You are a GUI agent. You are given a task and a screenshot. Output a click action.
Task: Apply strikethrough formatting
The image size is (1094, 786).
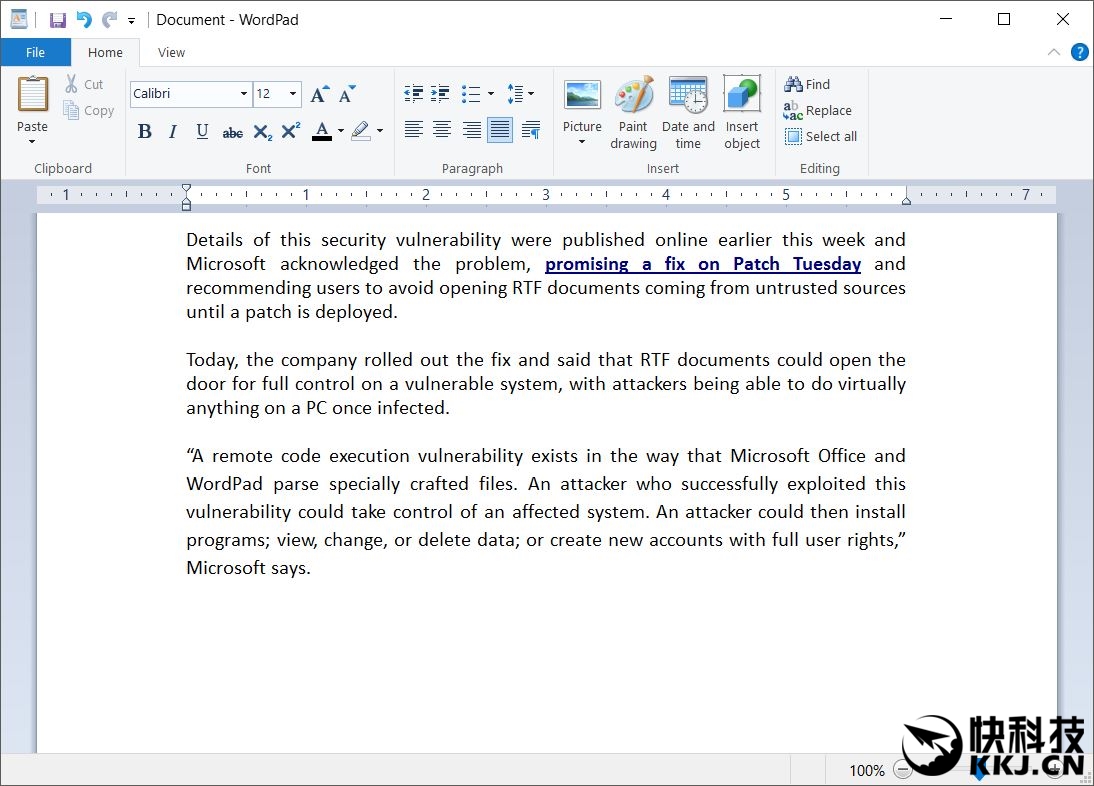pyautogui.click(x=232, y=131)
